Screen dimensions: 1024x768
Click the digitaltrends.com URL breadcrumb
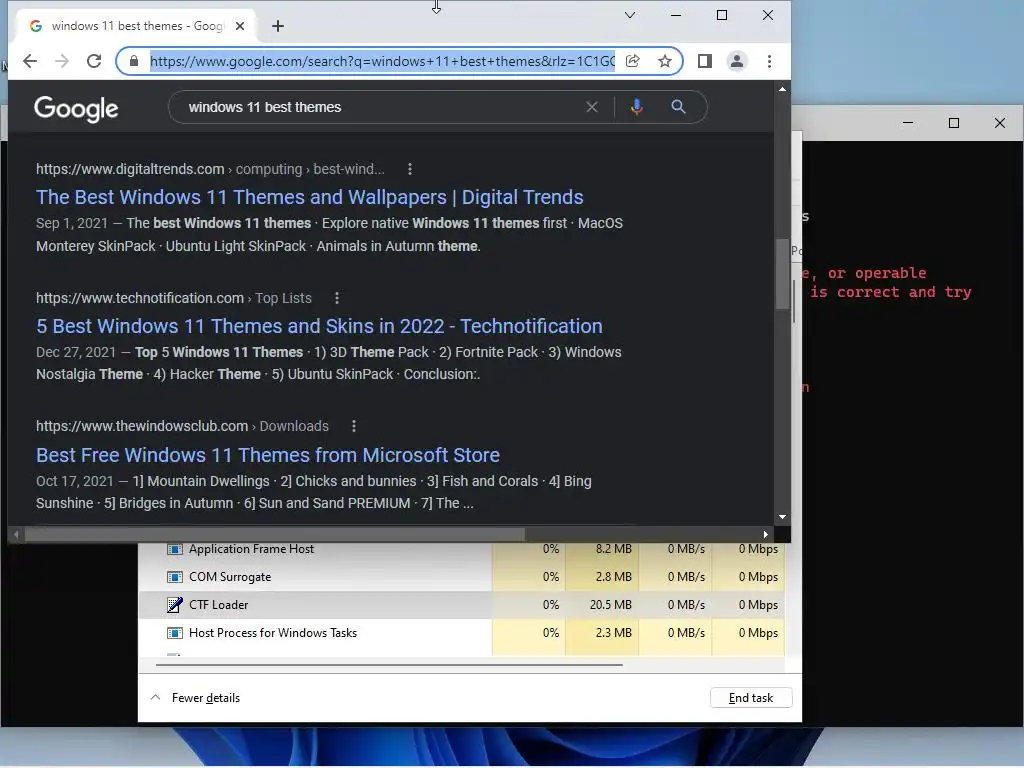coord(210,169)
